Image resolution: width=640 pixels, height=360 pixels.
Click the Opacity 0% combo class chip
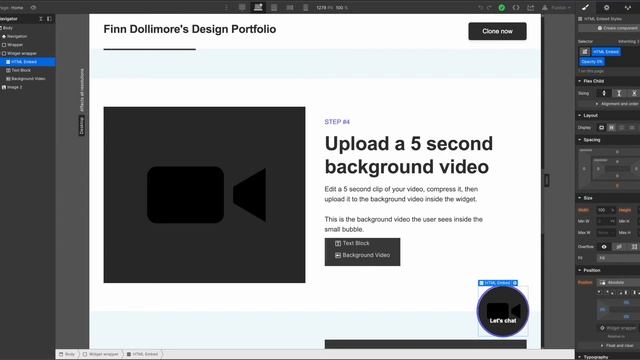point(592,62)
